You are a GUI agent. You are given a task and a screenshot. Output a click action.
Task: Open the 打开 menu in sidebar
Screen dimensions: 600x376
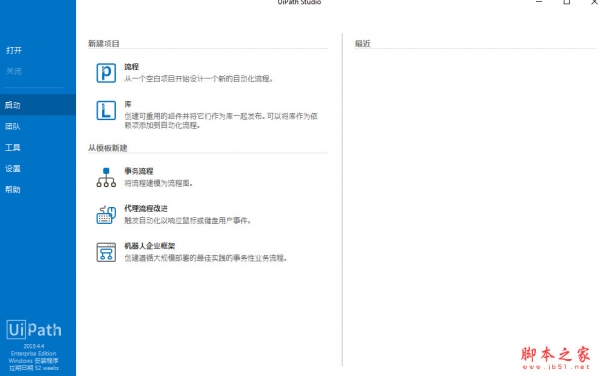14,50
